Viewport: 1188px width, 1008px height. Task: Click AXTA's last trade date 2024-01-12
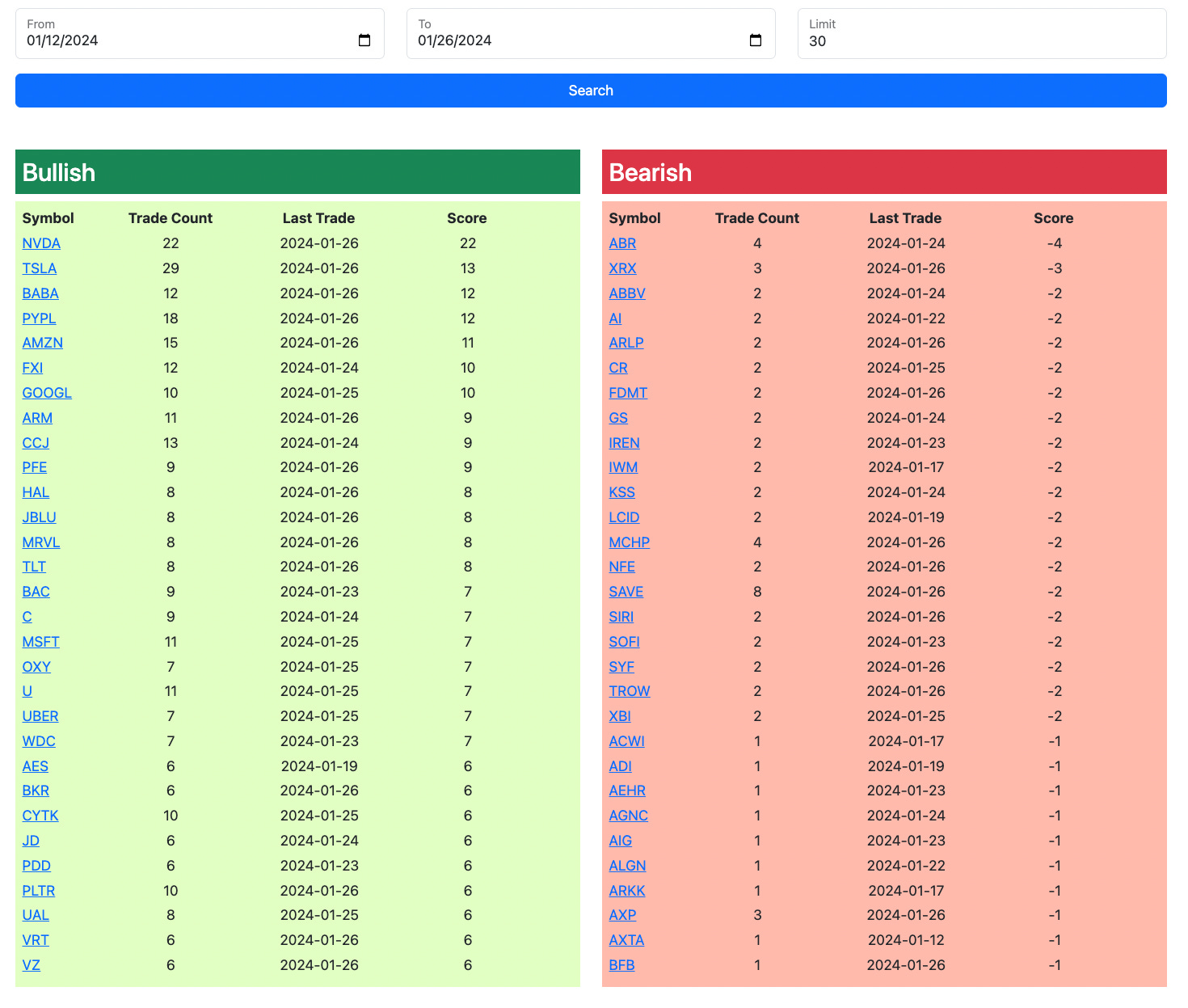(906, 940)
